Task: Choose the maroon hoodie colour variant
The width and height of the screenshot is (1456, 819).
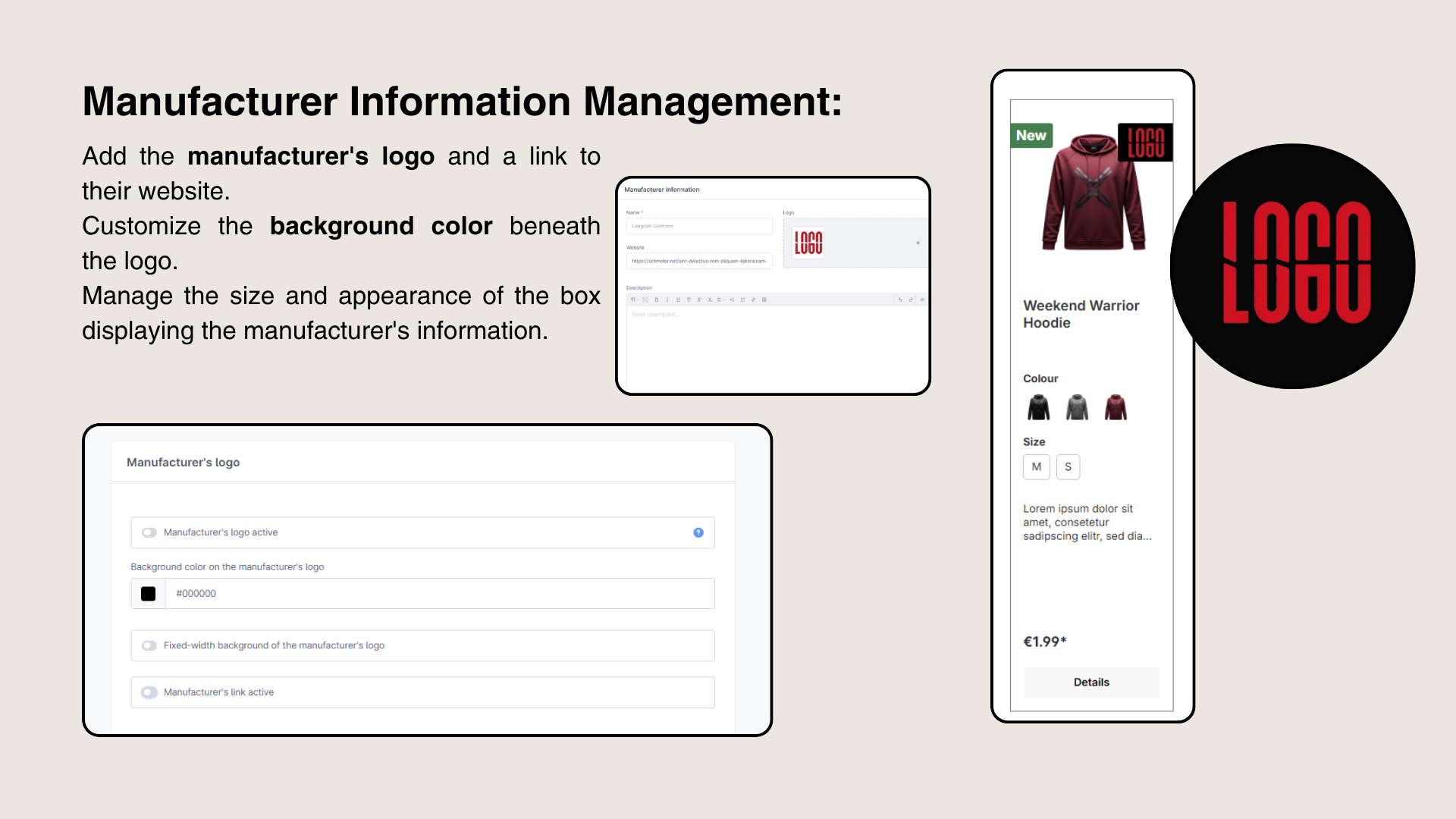Action: tap(1116, 408)
